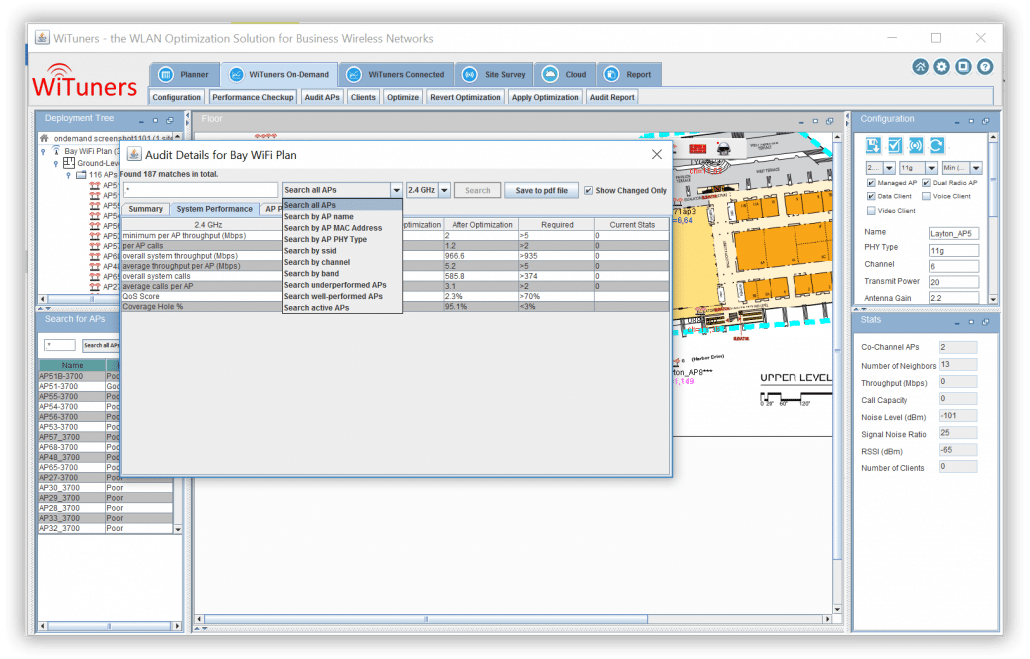The height and width of the screenshot is (659, 1030).
Task: Open the Report module icon
Action: tap(611, 74)
